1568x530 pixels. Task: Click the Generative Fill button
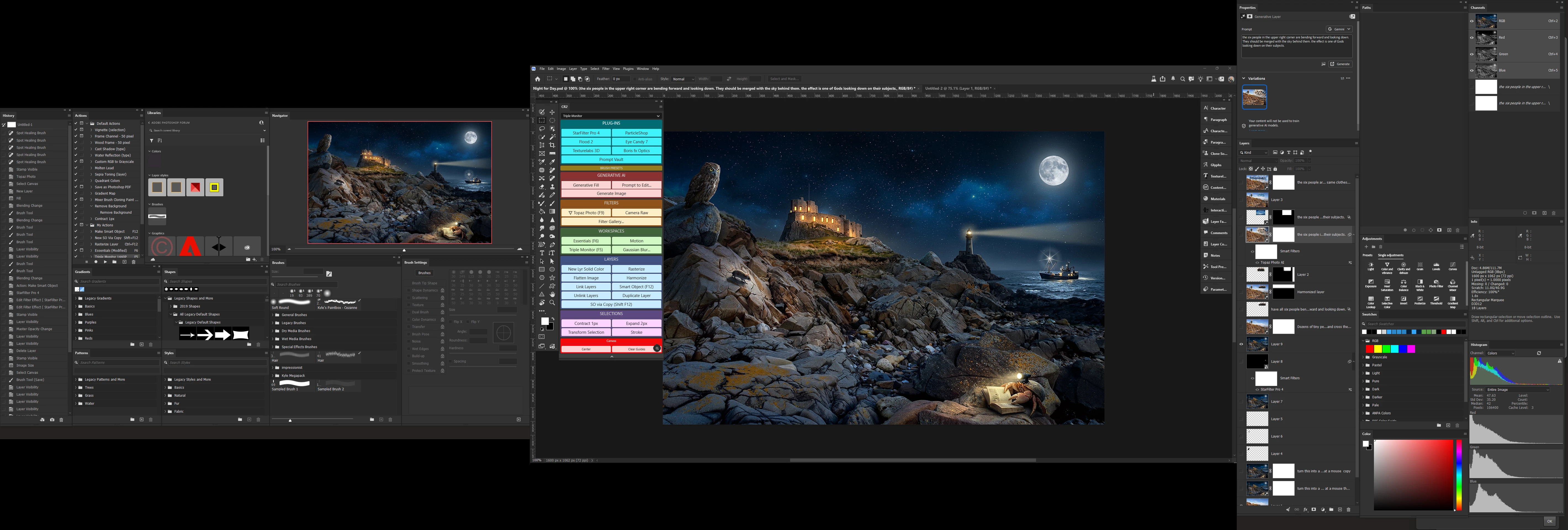[x=586, y=185]
